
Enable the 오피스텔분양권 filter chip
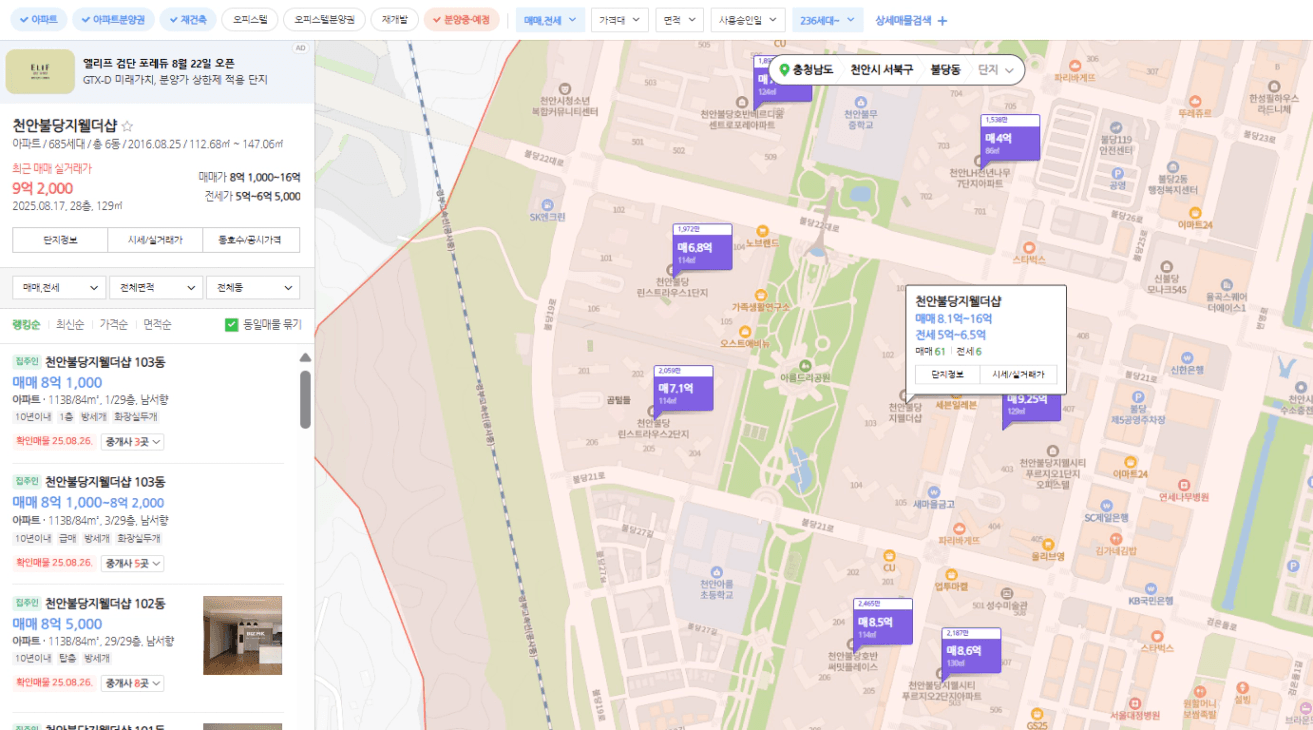324,19
